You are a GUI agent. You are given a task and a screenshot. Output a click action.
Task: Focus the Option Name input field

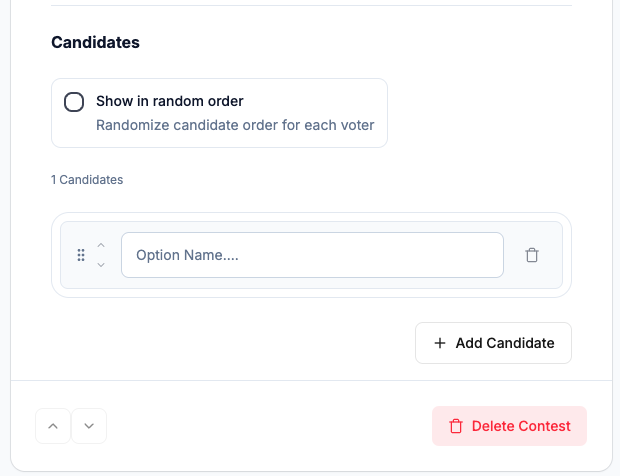[x=312, y=255]
